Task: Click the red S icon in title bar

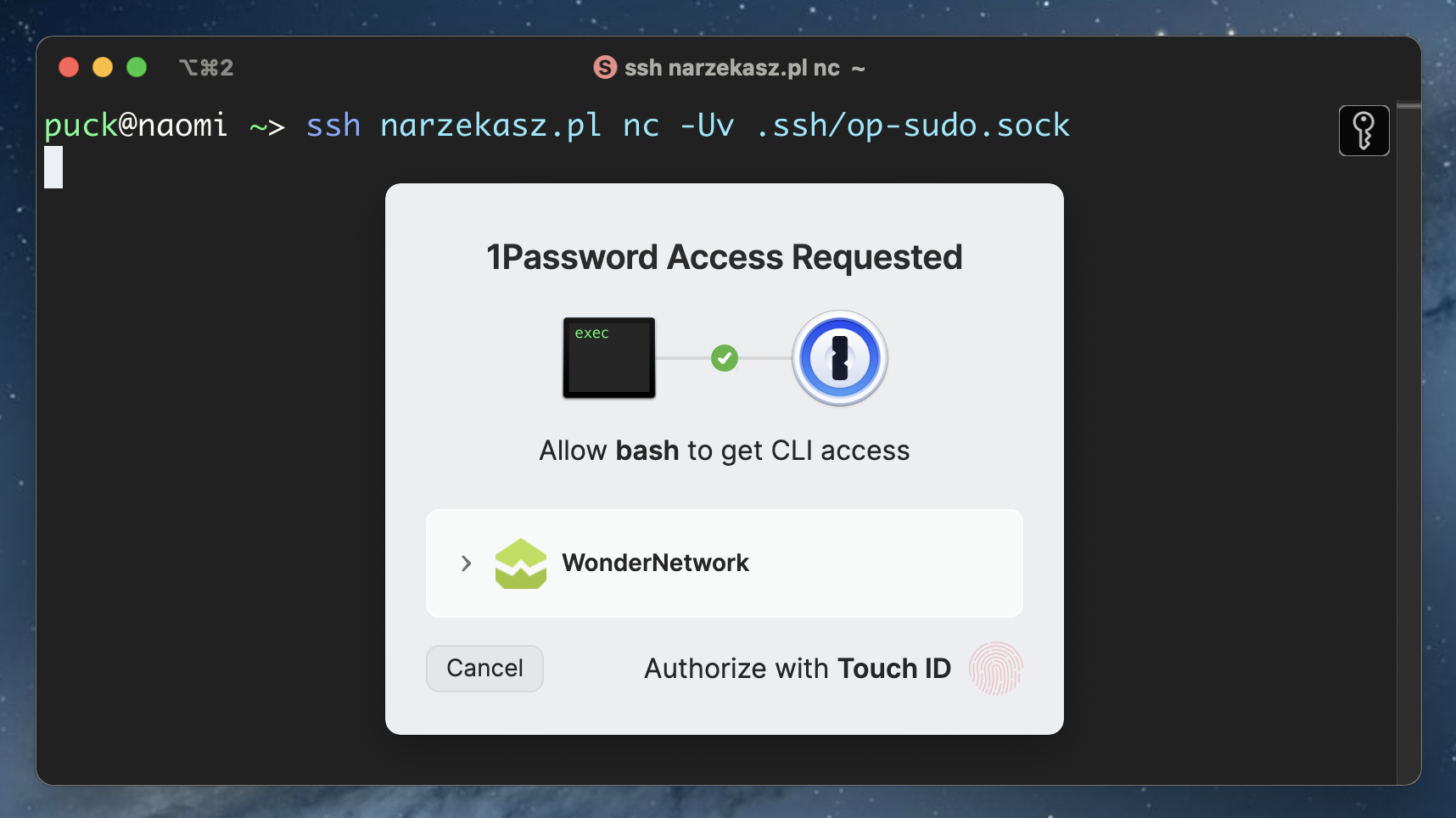Action: click(605, 67)
